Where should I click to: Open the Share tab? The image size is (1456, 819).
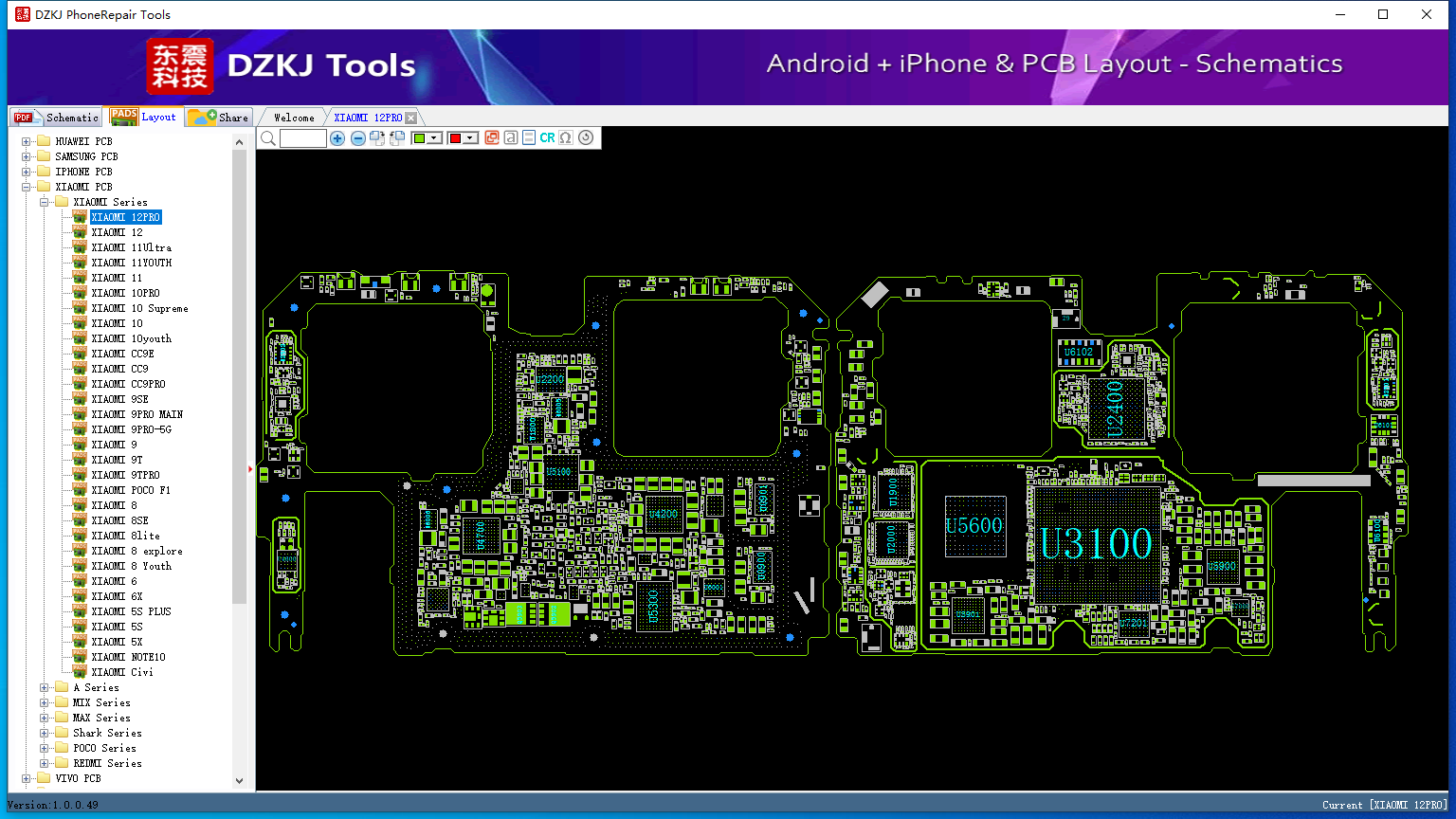tap(218, 117)
